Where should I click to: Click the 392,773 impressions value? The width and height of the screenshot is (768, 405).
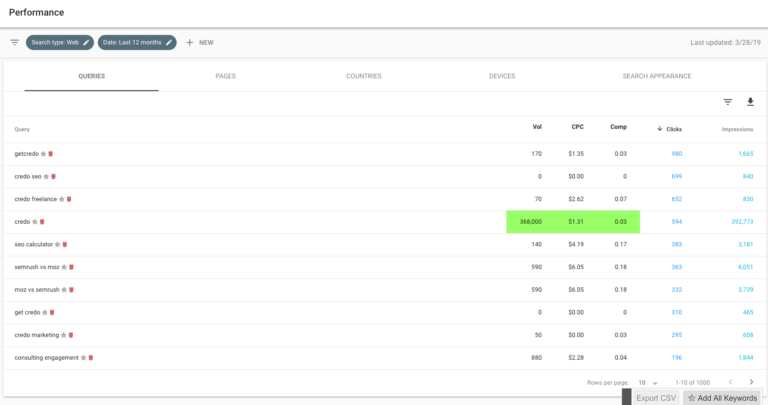(742, 222)
